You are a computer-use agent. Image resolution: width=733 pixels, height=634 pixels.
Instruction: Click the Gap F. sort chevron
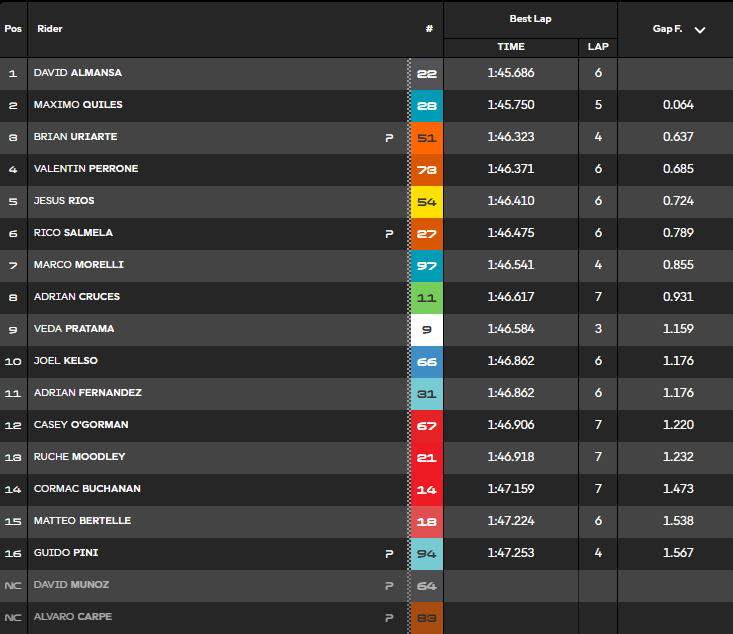click(699, 30)
